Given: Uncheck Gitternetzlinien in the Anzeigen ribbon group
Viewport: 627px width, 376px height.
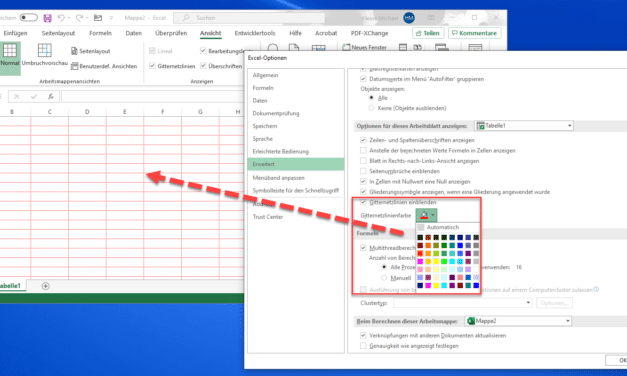Looking at the screenshot, I should tap(152, 66).
